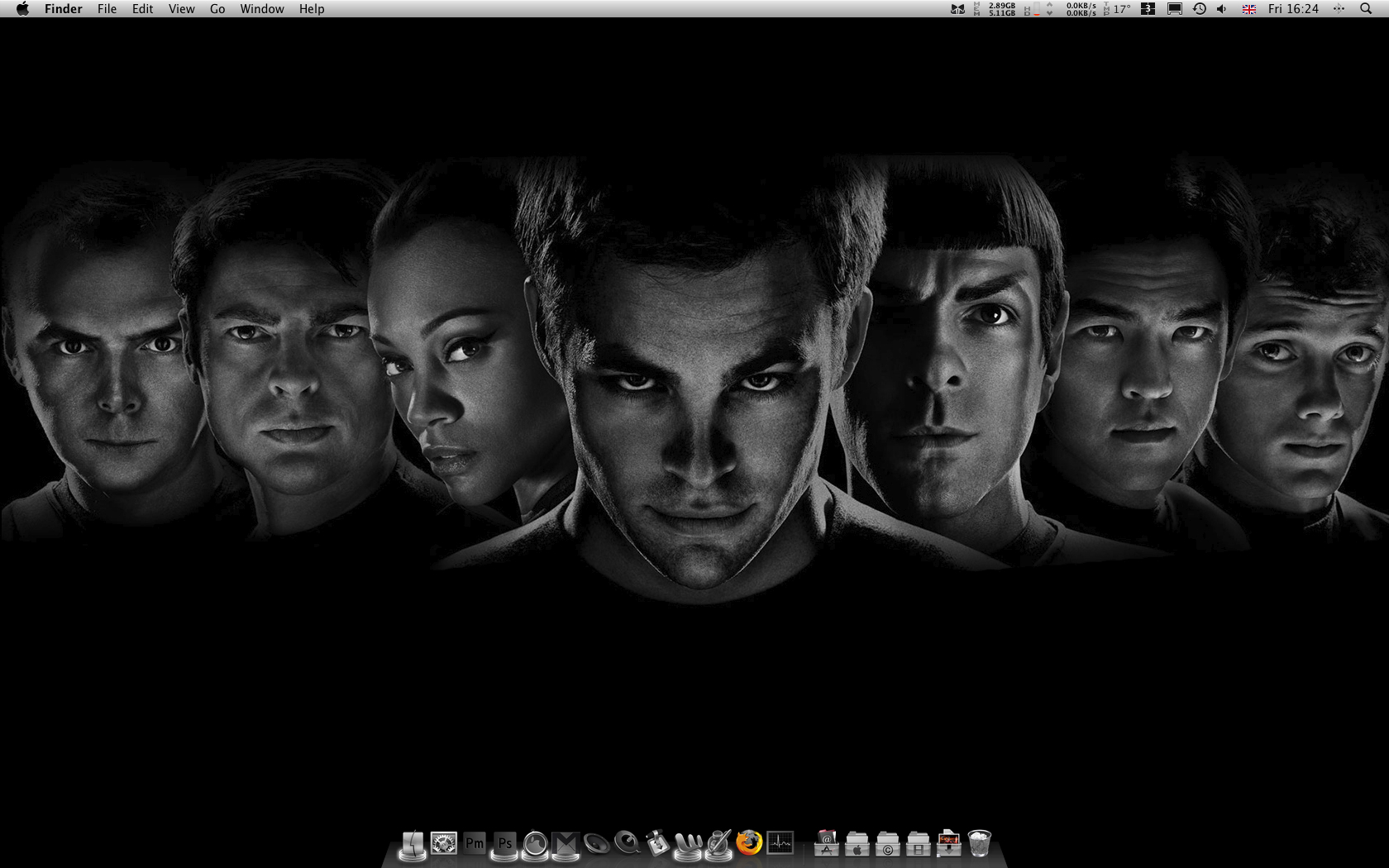Open the envelope mail app in dock
Screen dimensions: 1389x868
(x=566, y=843)
